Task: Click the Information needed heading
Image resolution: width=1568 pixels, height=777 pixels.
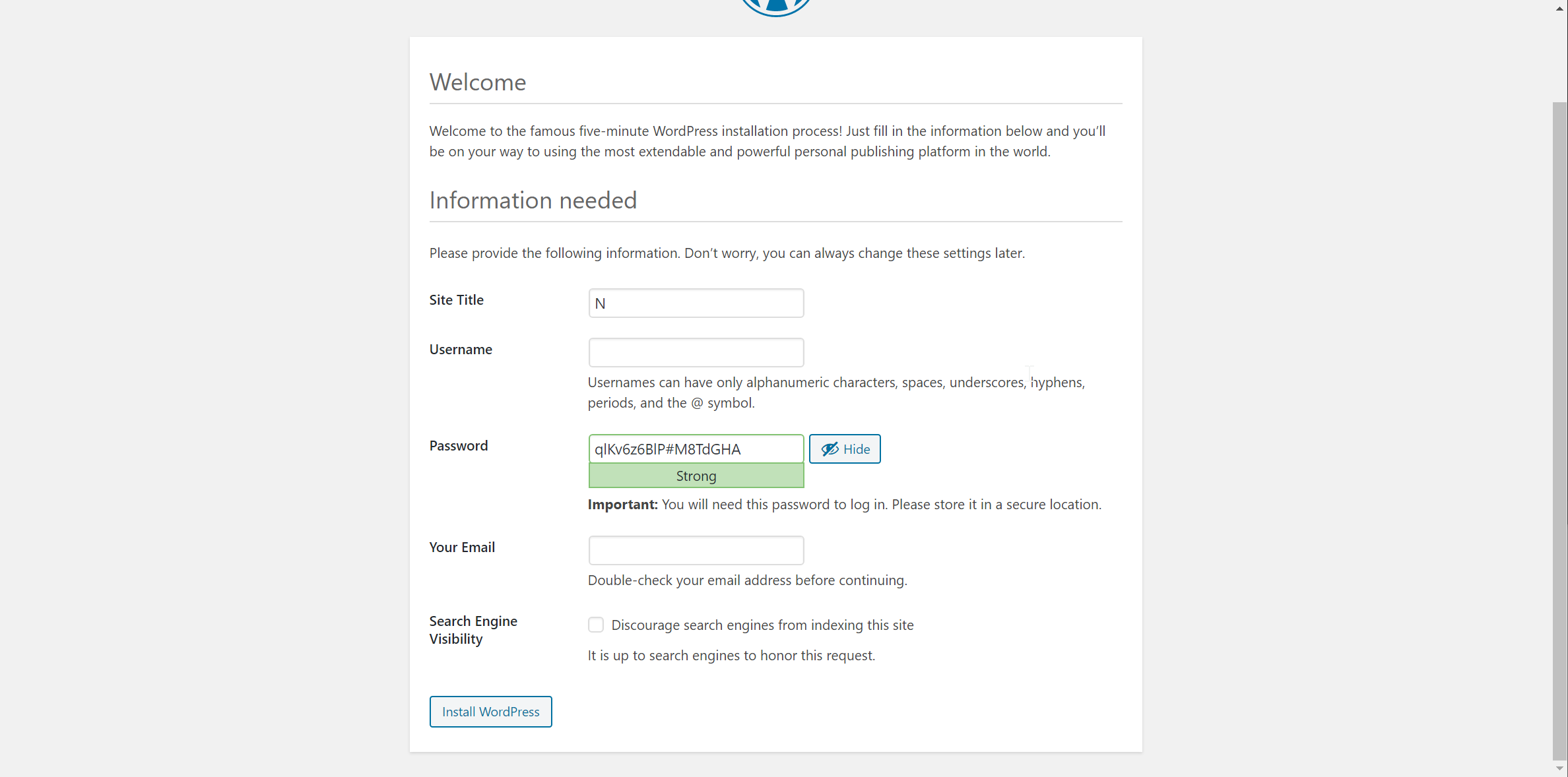Action: [x=533, y=201]
